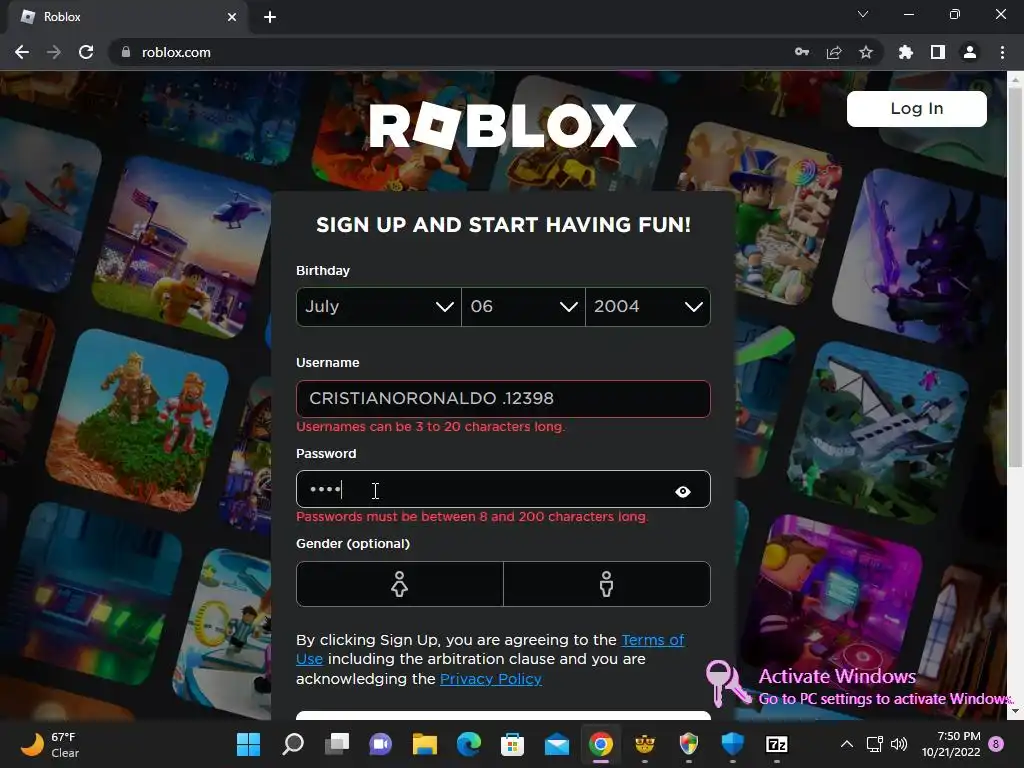1024x768 pixels.
Task: Select the female gender option
Action: (400, 584)
